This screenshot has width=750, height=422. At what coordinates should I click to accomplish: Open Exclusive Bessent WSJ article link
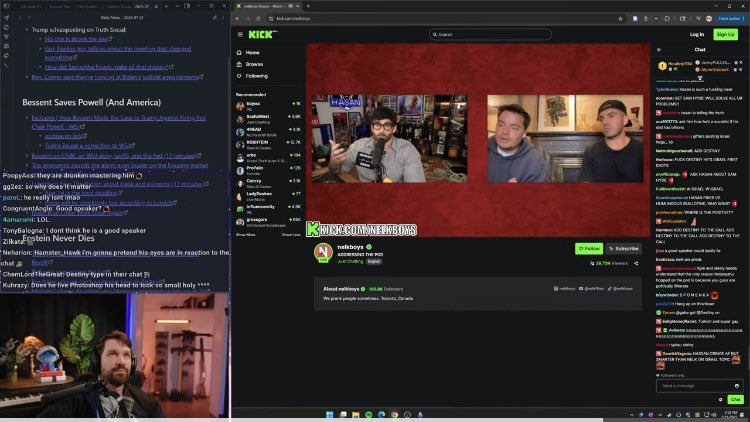(119, 122)
